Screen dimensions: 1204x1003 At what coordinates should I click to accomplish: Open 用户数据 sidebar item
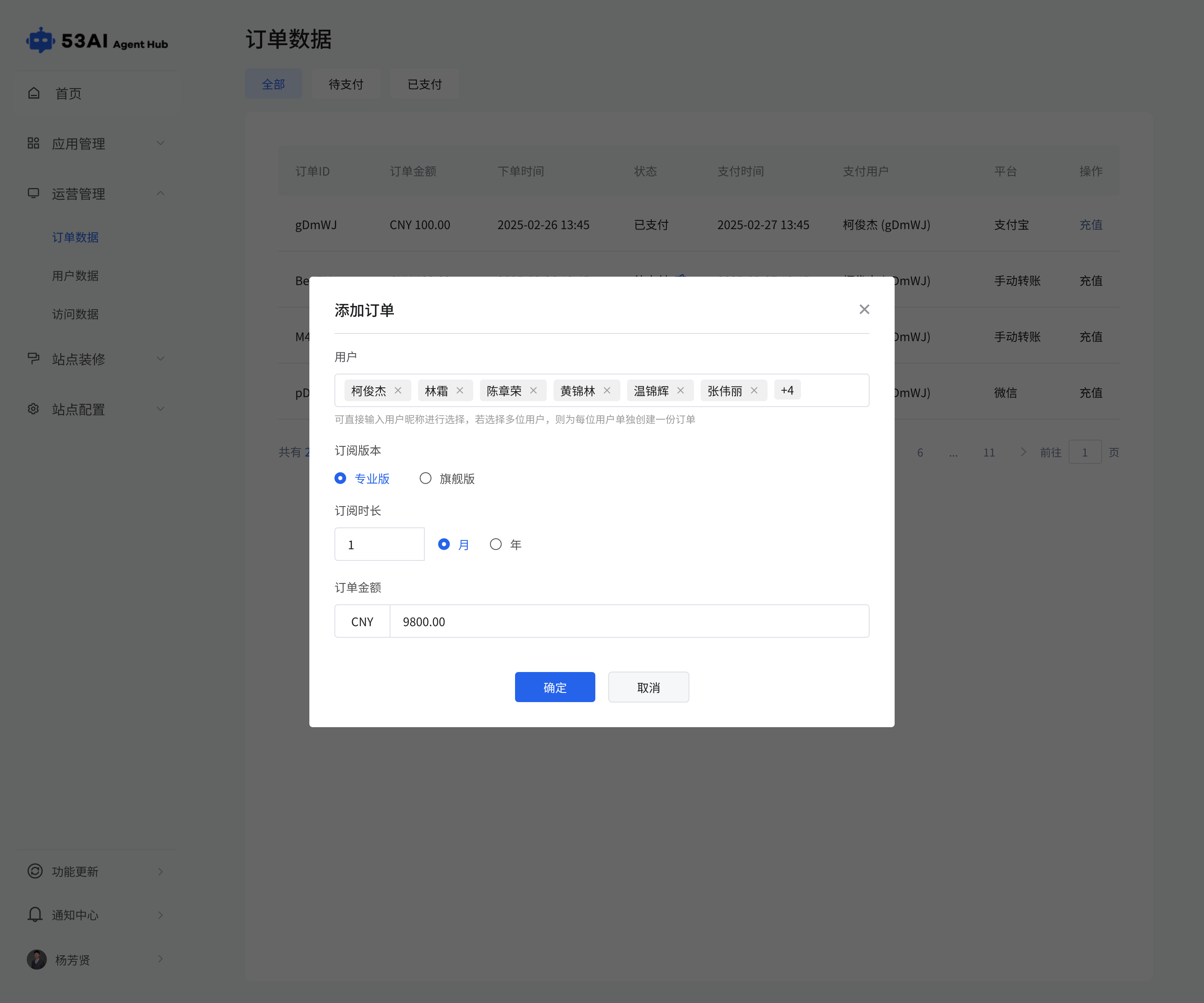[75, 276]
